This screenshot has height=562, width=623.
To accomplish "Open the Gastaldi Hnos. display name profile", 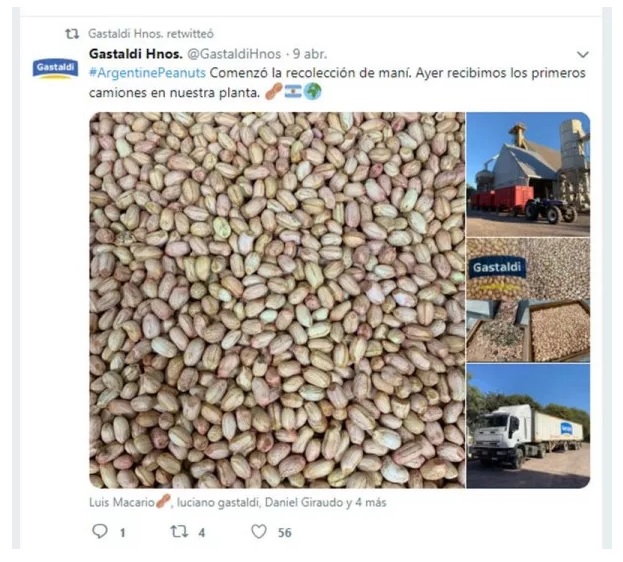I will point(136,54).
